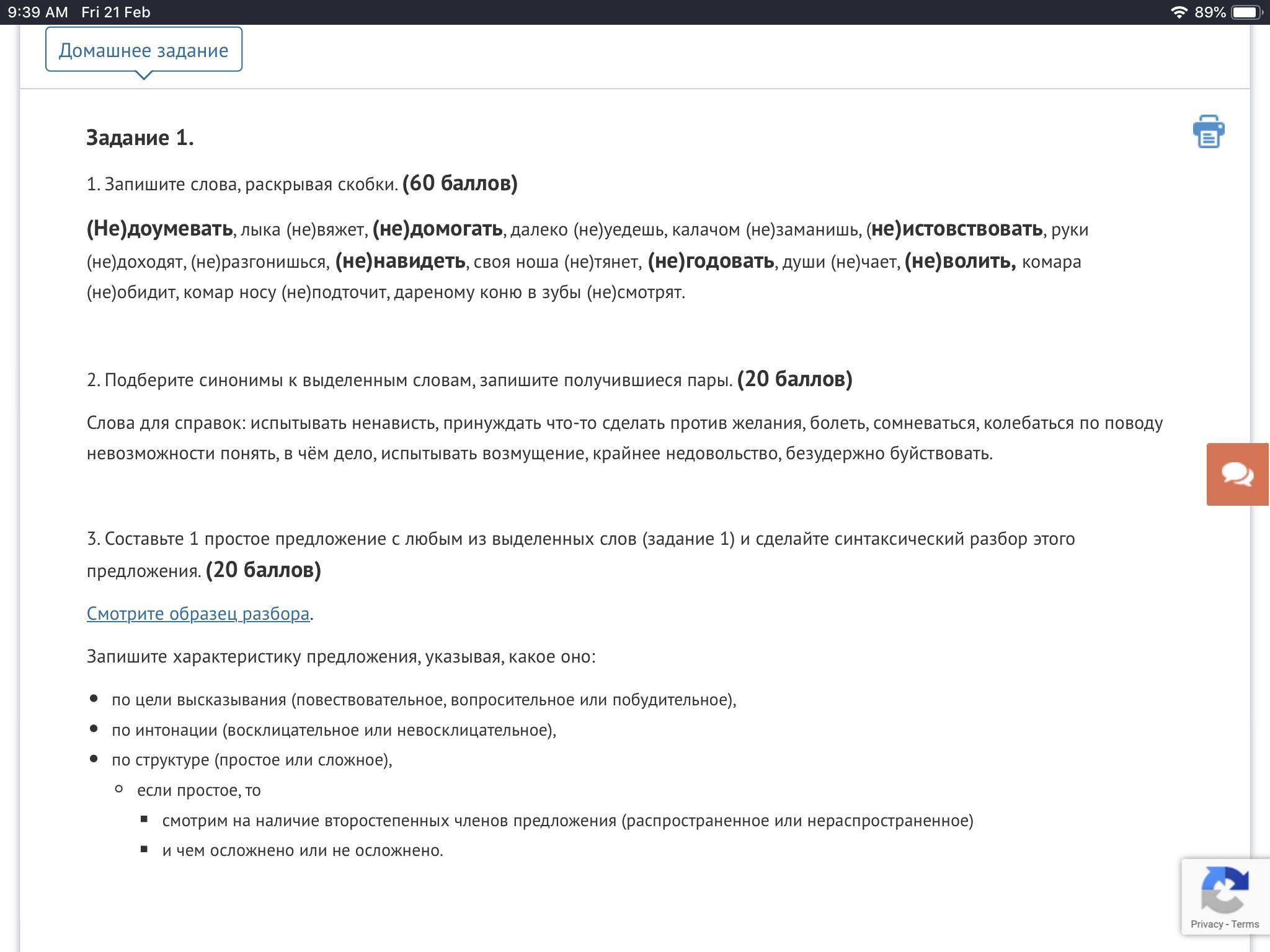Open the orange chat bubble widget
The width and height of the screenshot is (1270, 952).
[1237, 474]
